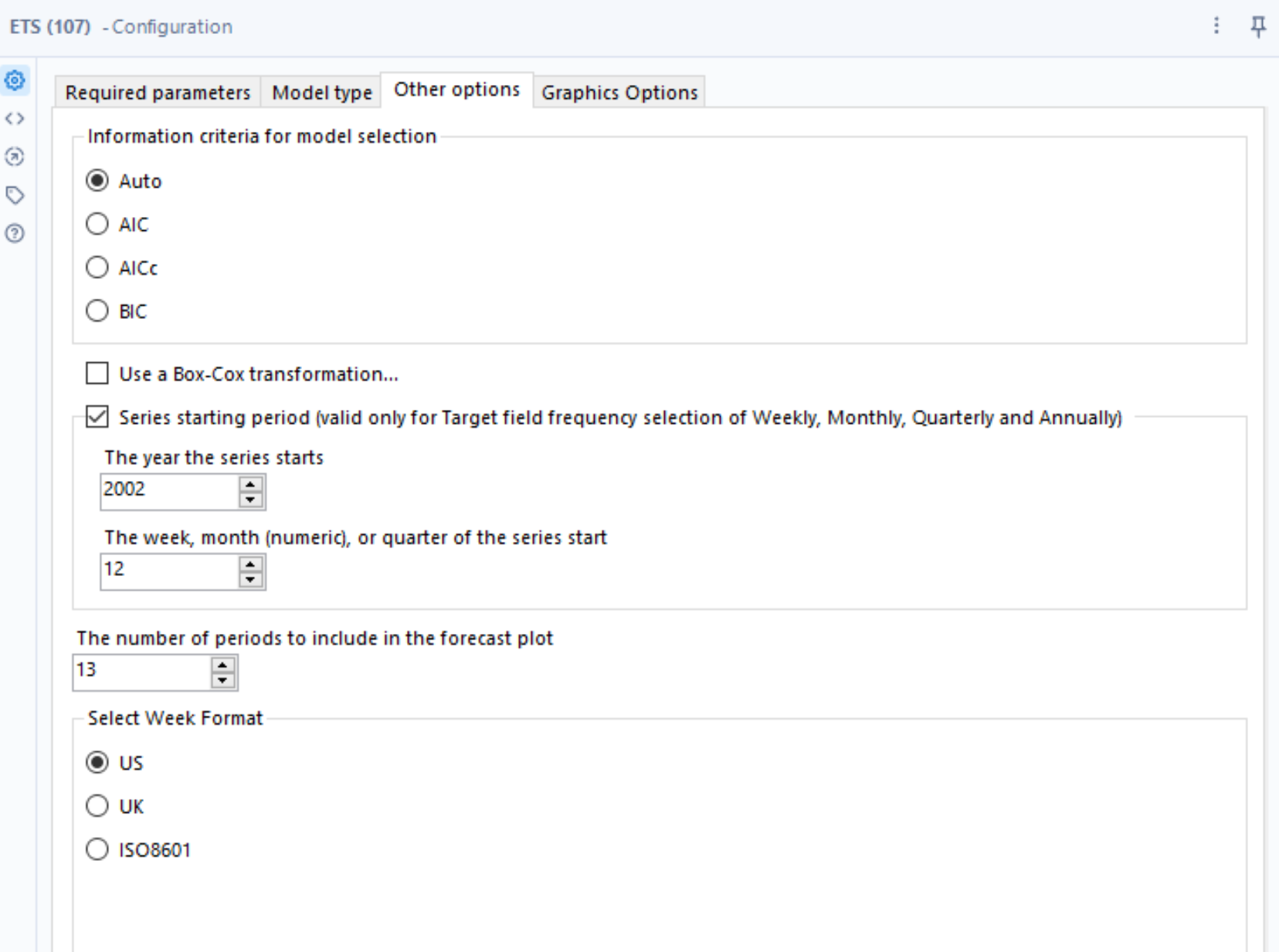Uncheck the Series starting period option
The image size is (1279, 952).
[x=96, y=418]
